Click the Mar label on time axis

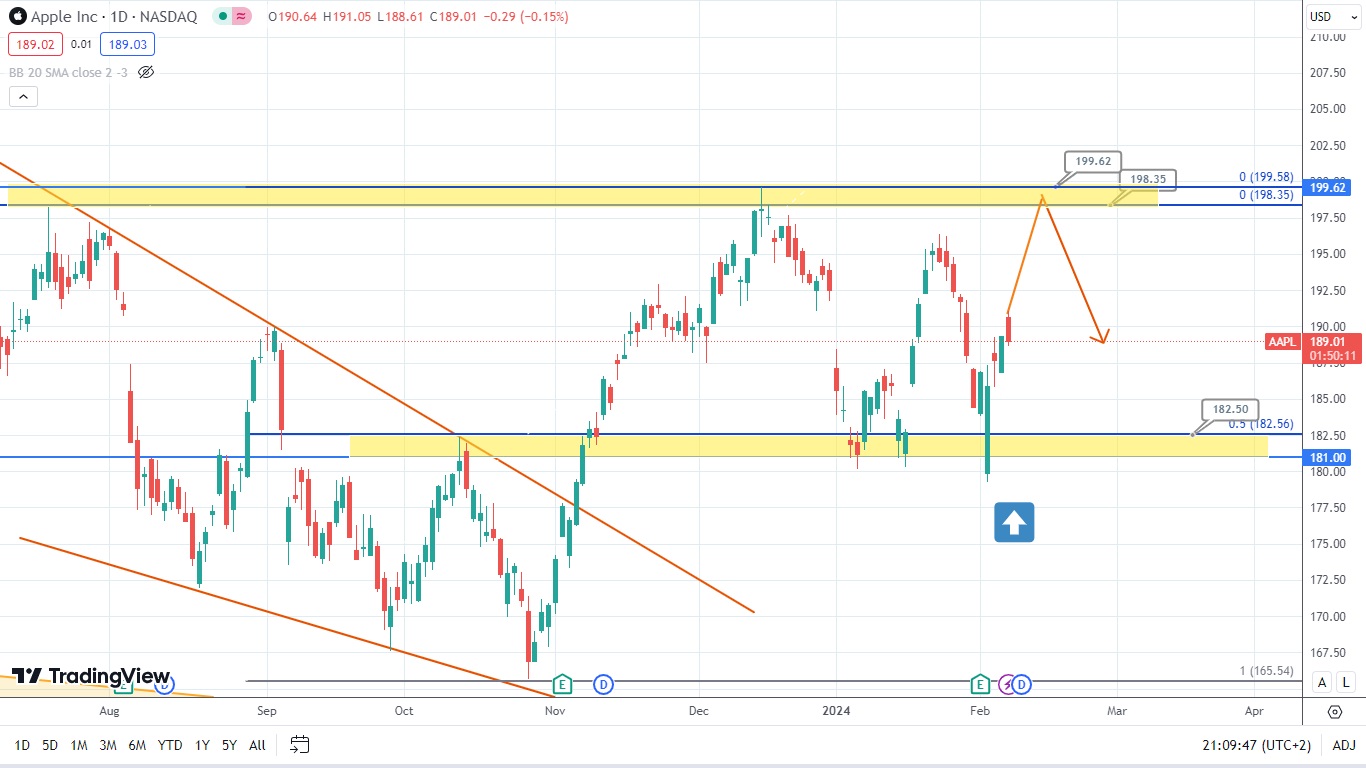click(1116, 711)
